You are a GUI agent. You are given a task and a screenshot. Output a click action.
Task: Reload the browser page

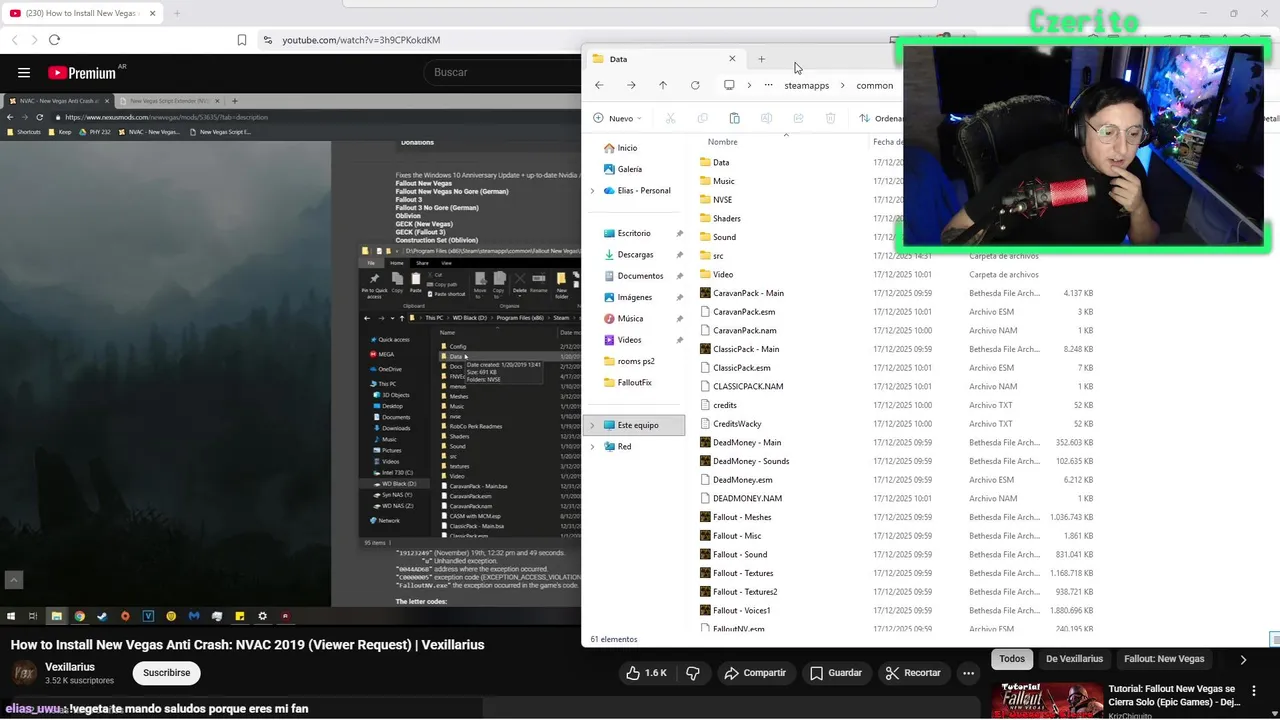tap(54, 40)
